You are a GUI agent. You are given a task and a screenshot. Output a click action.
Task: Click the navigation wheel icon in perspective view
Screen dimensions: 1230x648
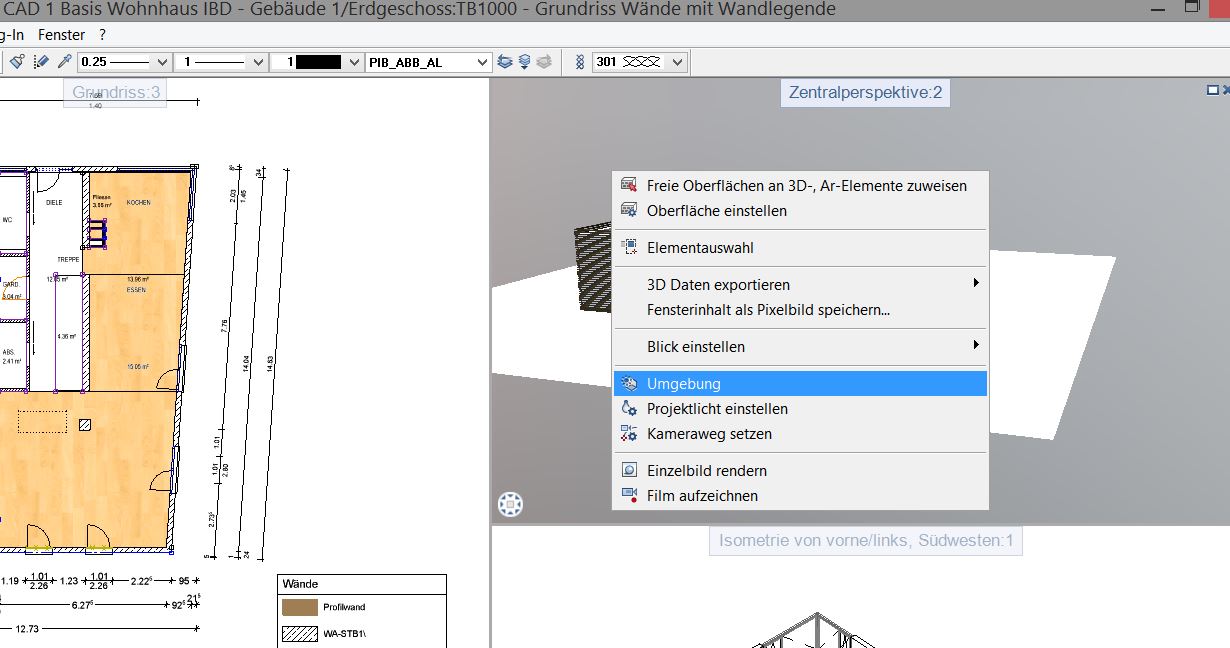510,505
